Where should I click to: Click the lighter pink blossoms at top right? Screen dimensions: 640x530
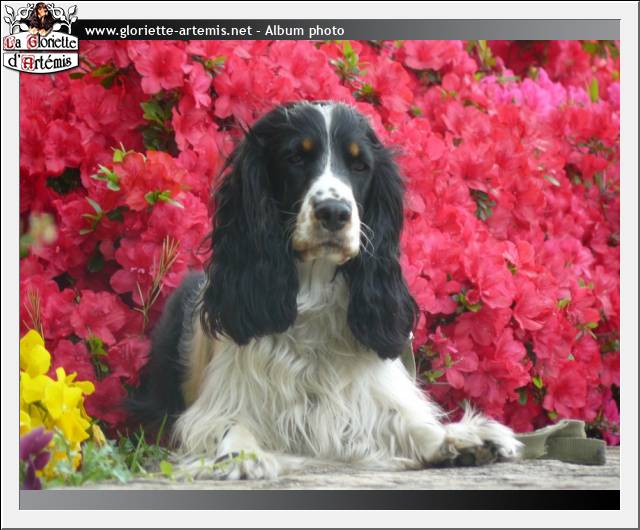pyautogui.click(x=545, y=95)
